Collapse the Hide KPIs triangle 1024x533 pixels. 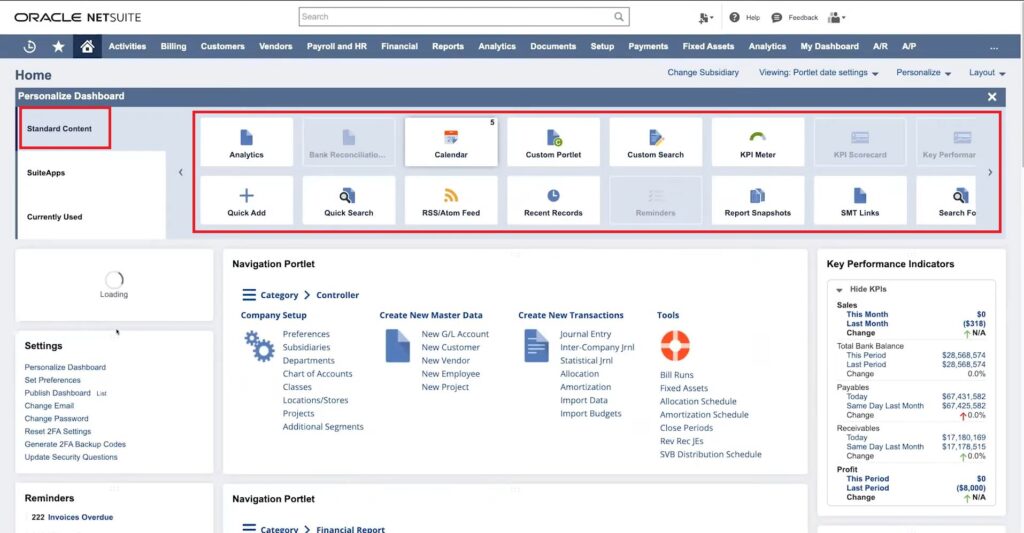[839, 289]
